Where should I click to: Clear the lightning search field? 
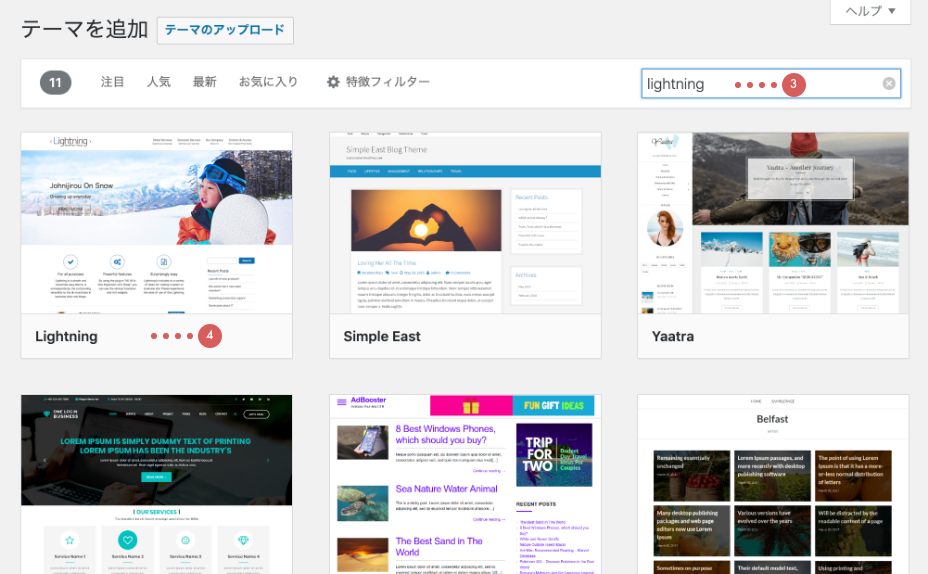tap(888, 84)
